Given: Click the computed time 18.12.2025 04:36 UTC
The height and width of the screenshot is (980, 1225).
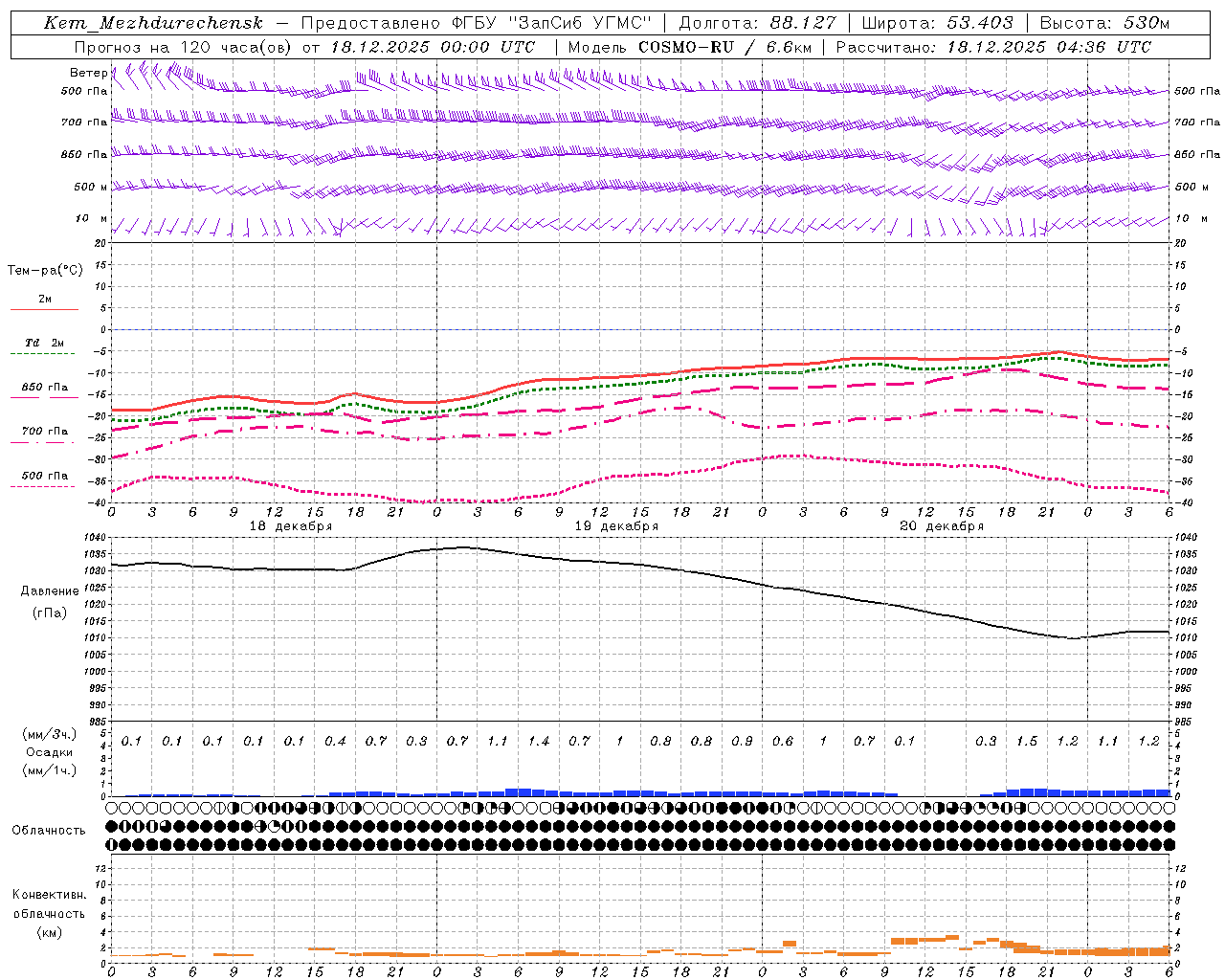Looking at the screenshot, I should (x=1049, y=47).
